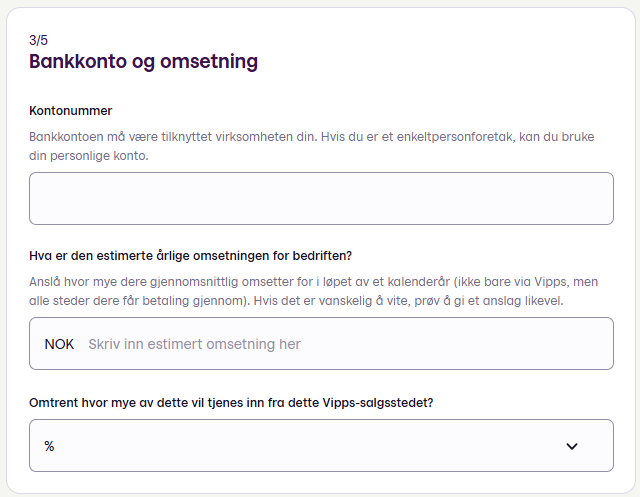Image resolution: width=640 pixels, height=497 pixels.
Task: Click the dropdown chevron arrow icon
Action: tap(572, 446)
